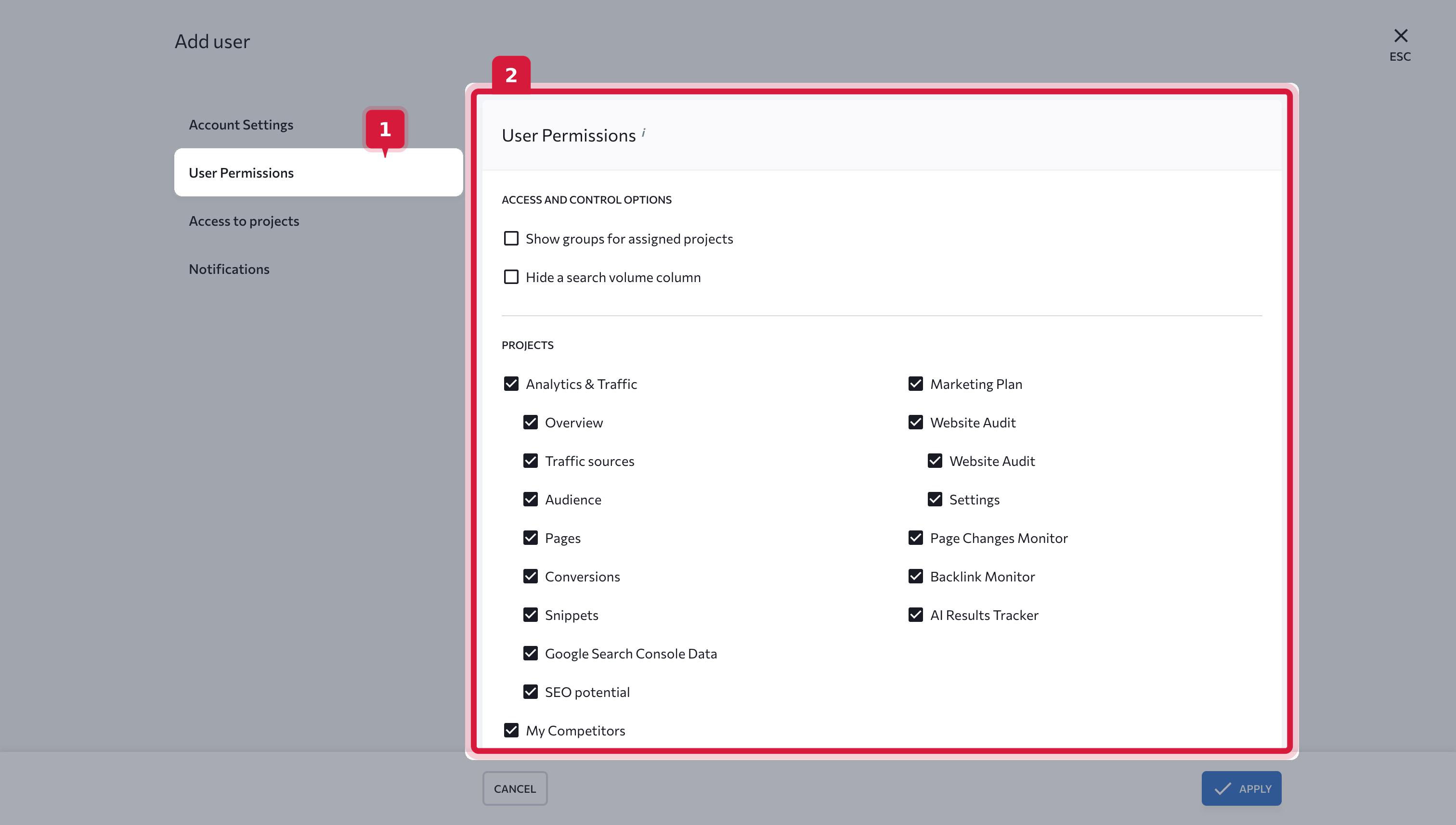Toggle the parent Website Audit checkbox
Image resolution: width=1456 pixels, height=825 pixels.
coord(916,422)
